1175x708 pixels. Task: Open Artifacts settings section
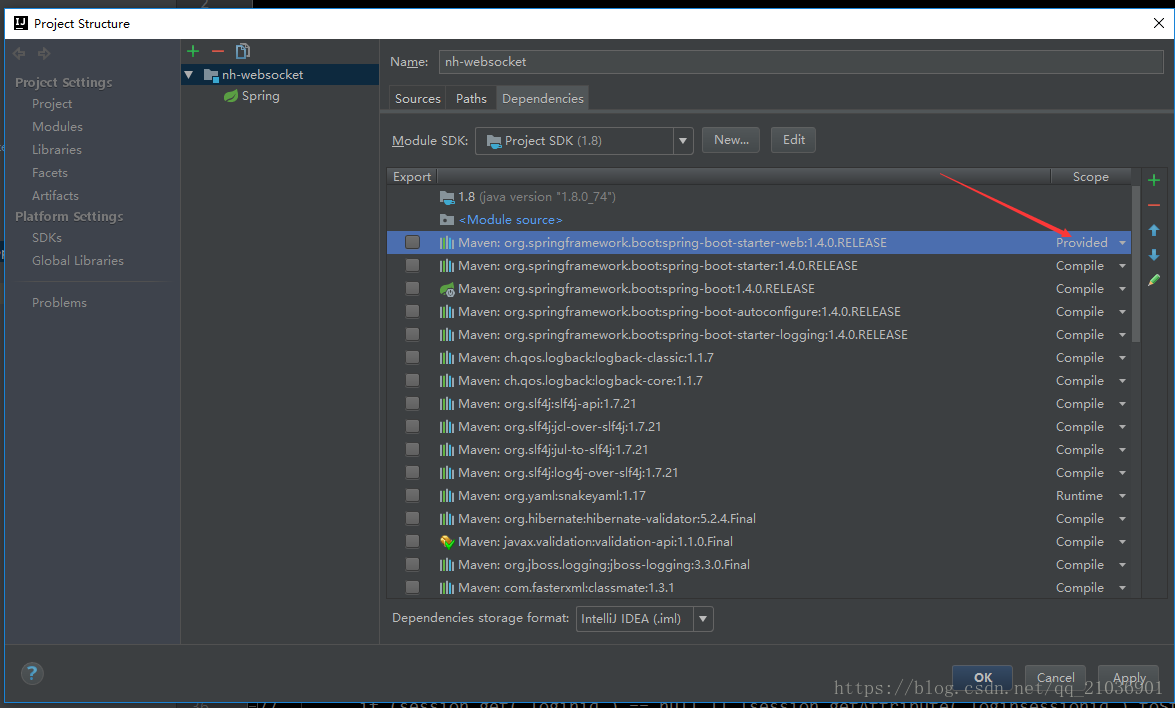click(x=55, y=196)
